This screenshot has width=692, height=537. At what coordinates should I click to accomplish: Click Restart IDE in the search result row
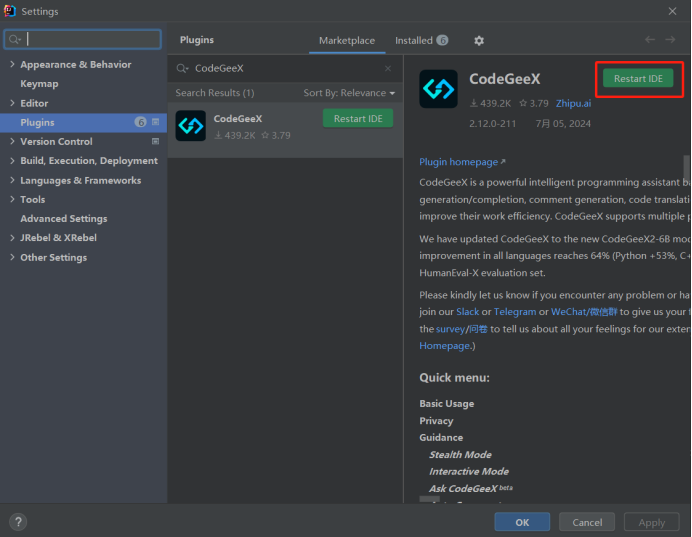(x=358, y=118)
